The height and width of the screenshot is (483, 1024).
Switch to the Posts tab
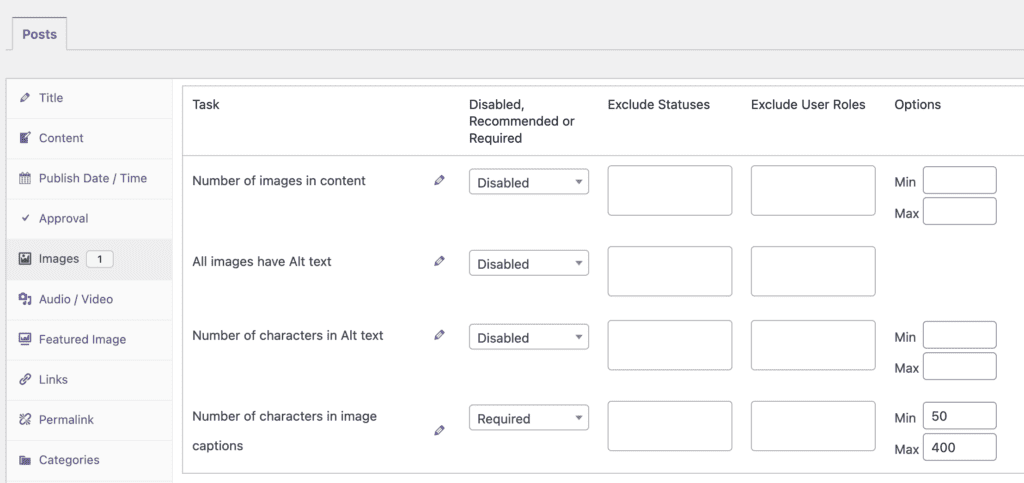click(x=39, y=34)
